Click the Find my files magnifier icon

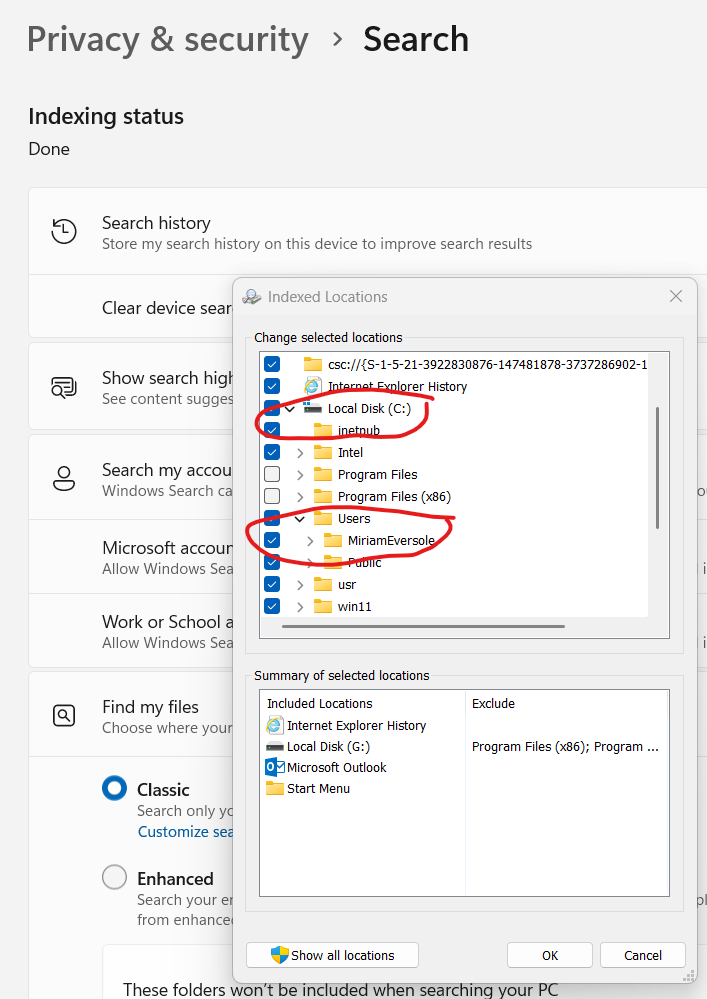[x=64, y=716]
